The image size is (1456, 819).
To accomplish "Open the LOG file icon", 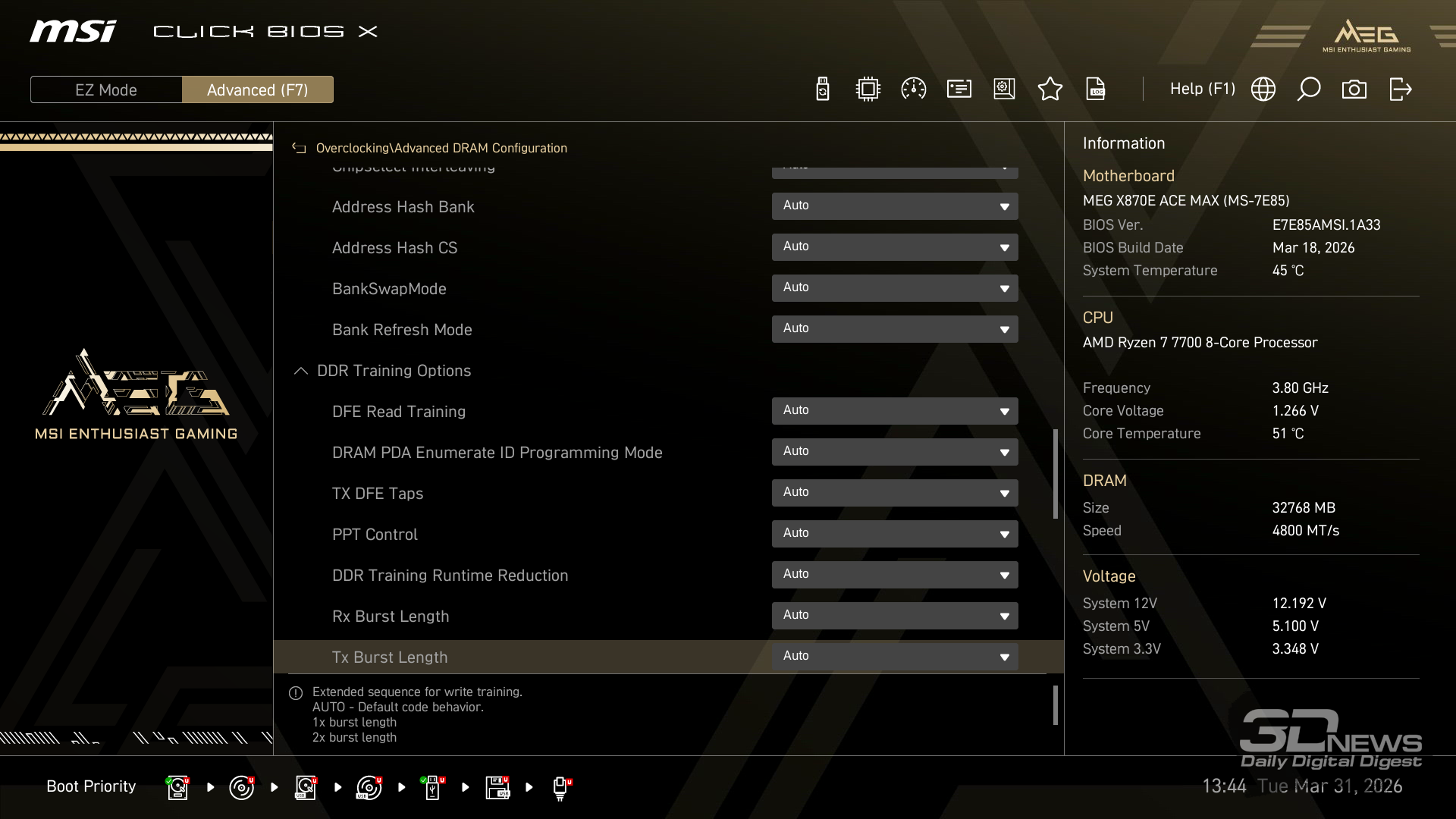I will [1096, 89].
